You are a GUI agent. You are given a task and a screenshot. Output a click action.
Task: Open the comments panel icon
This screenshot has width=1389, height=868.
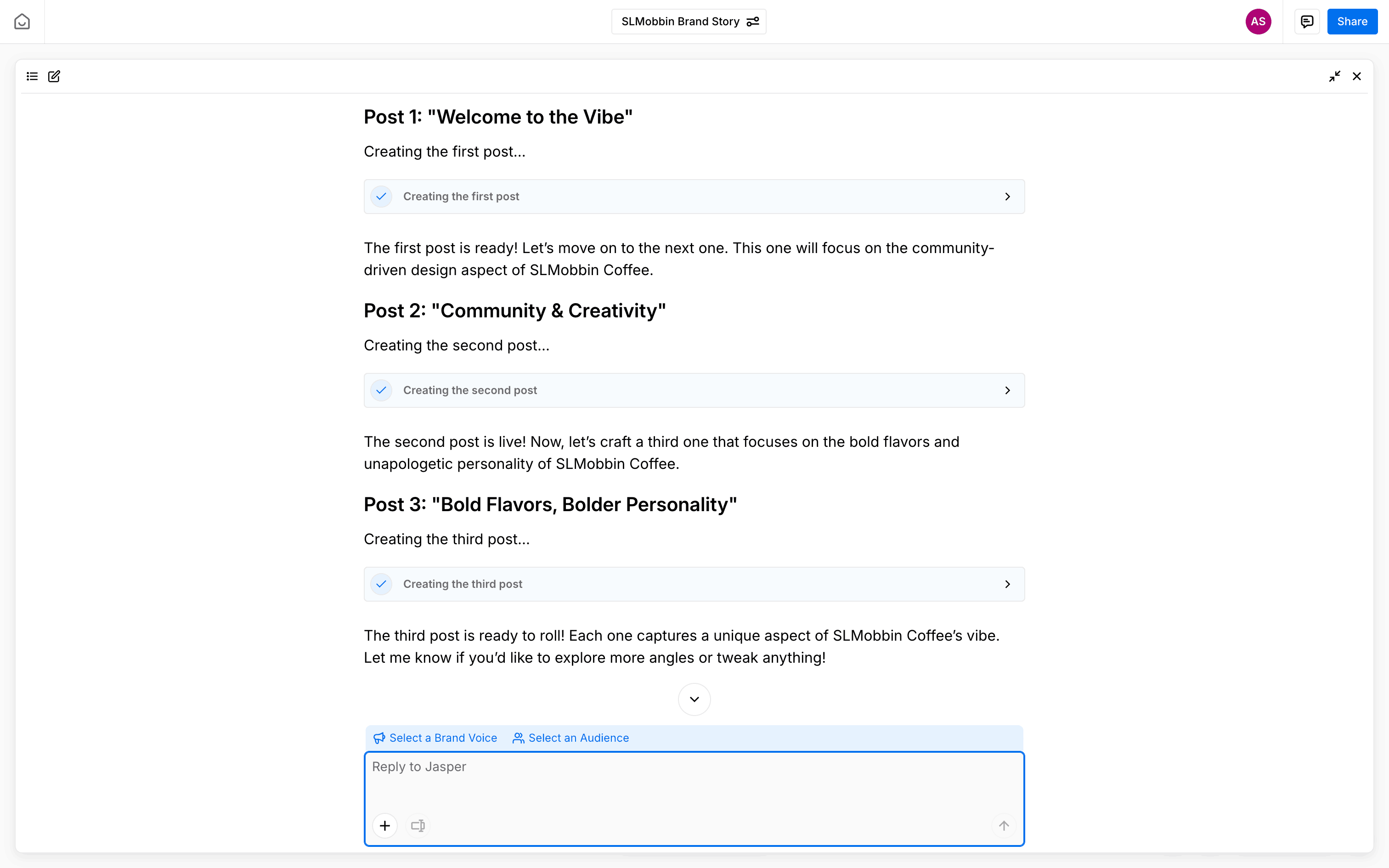[1307, 22]
